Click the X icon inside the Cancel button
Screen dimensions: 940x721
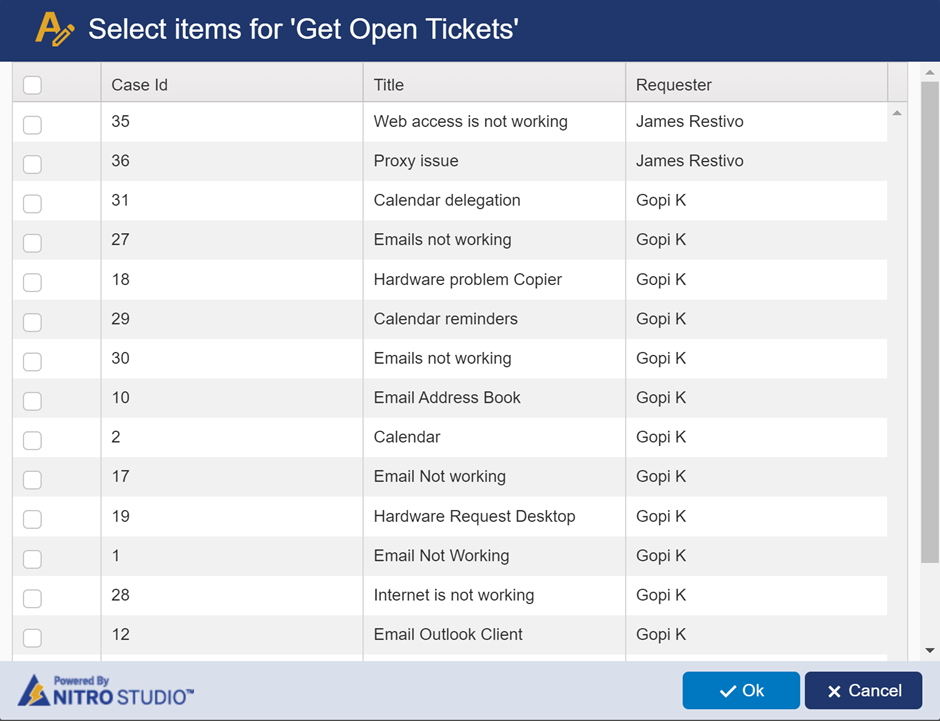(833, 690)
